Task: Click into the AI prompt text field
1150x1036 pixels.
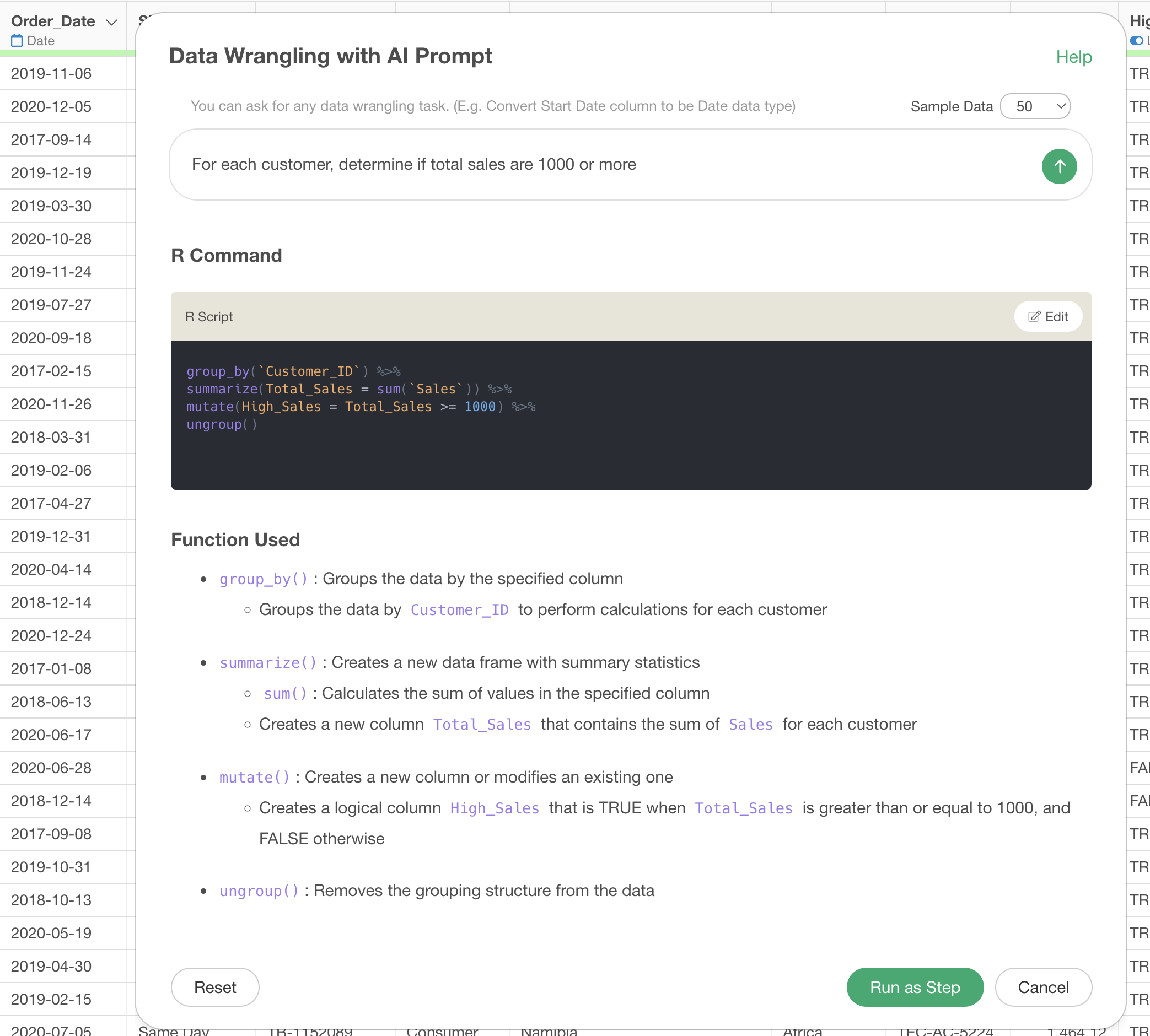Action: 604,165
